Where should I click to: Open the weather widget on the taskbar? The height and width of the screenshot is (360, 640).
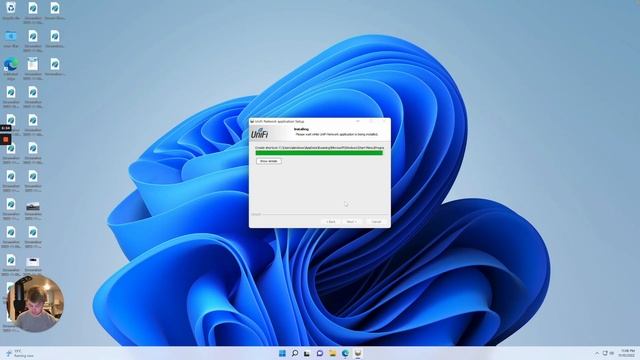click(x=20, y=353)
